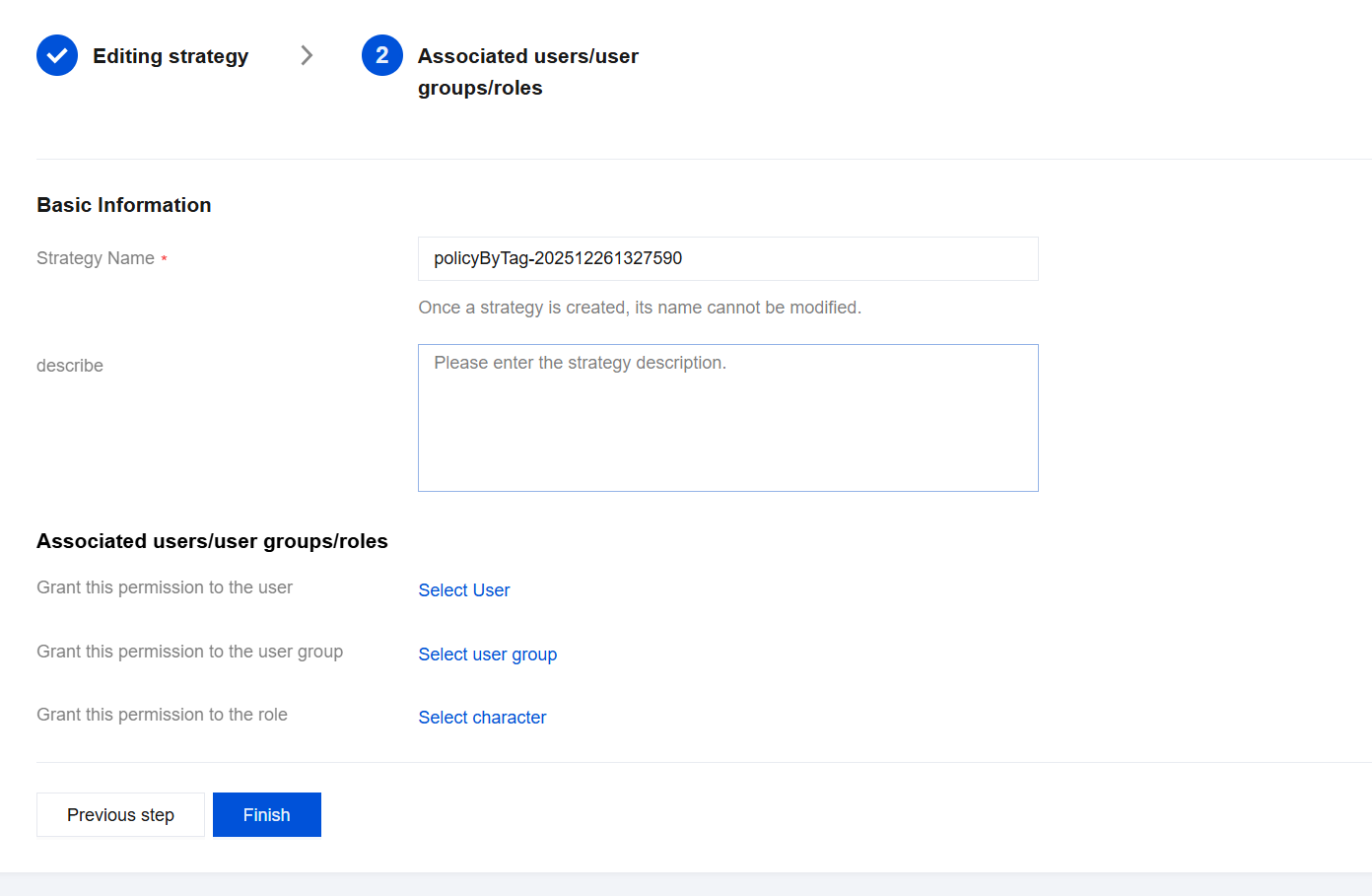Click the Grant permission to the role label
1372x896 pixels.
pos(163,715)
